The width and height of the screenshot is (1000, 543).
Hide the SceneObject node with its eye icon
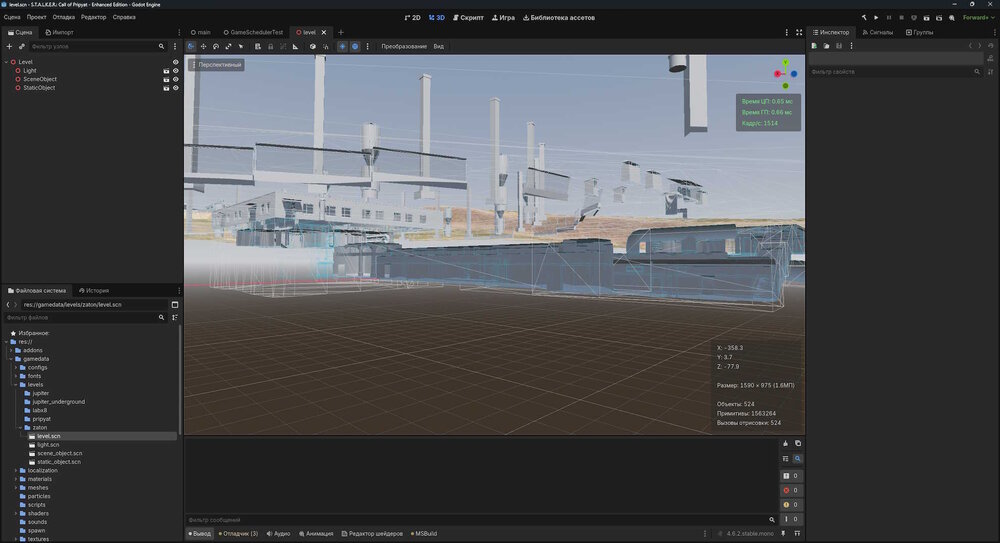click(x=175, y=79)
